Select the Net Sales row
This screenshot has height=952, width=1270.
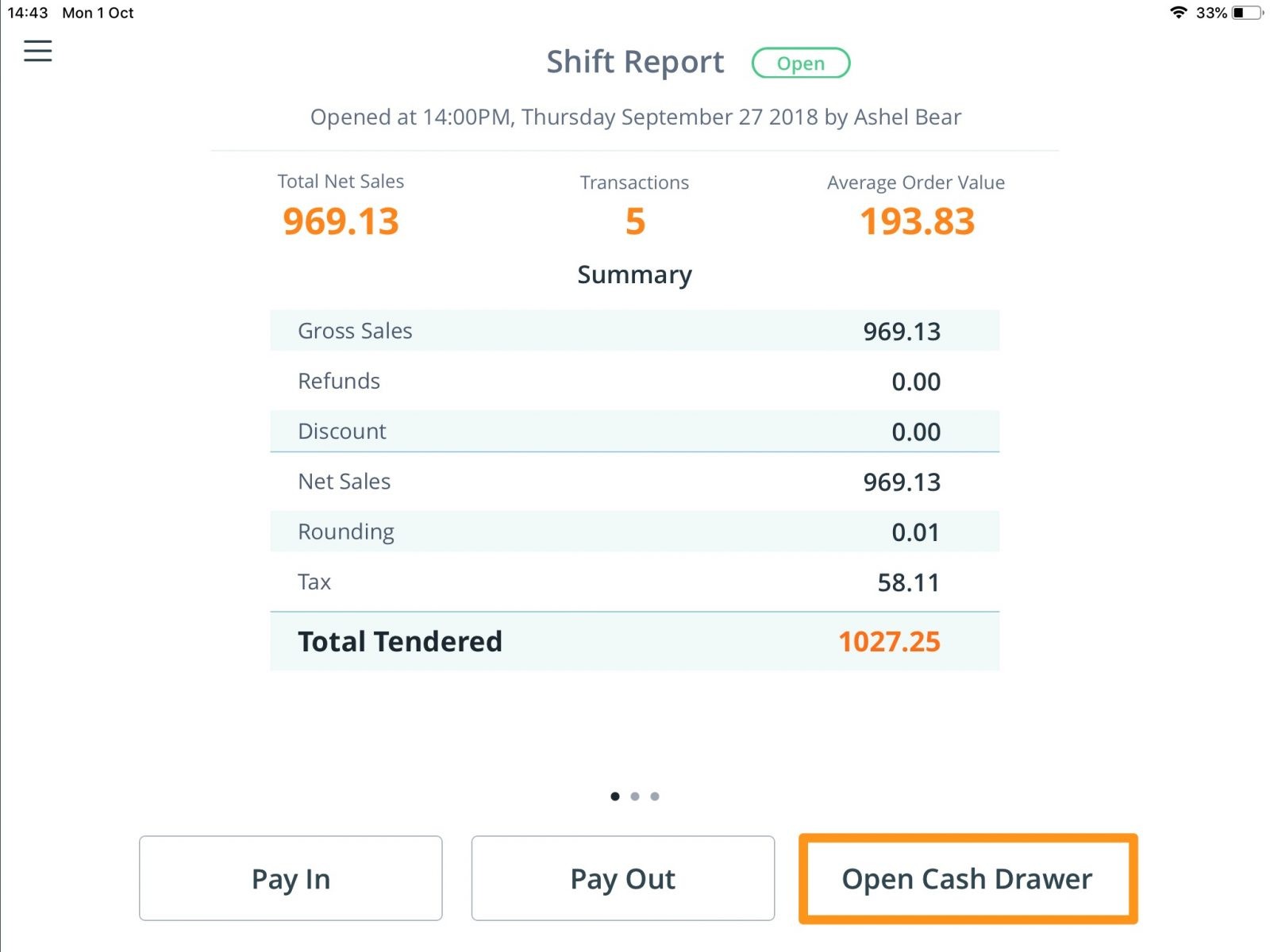(x=634, y=482)
